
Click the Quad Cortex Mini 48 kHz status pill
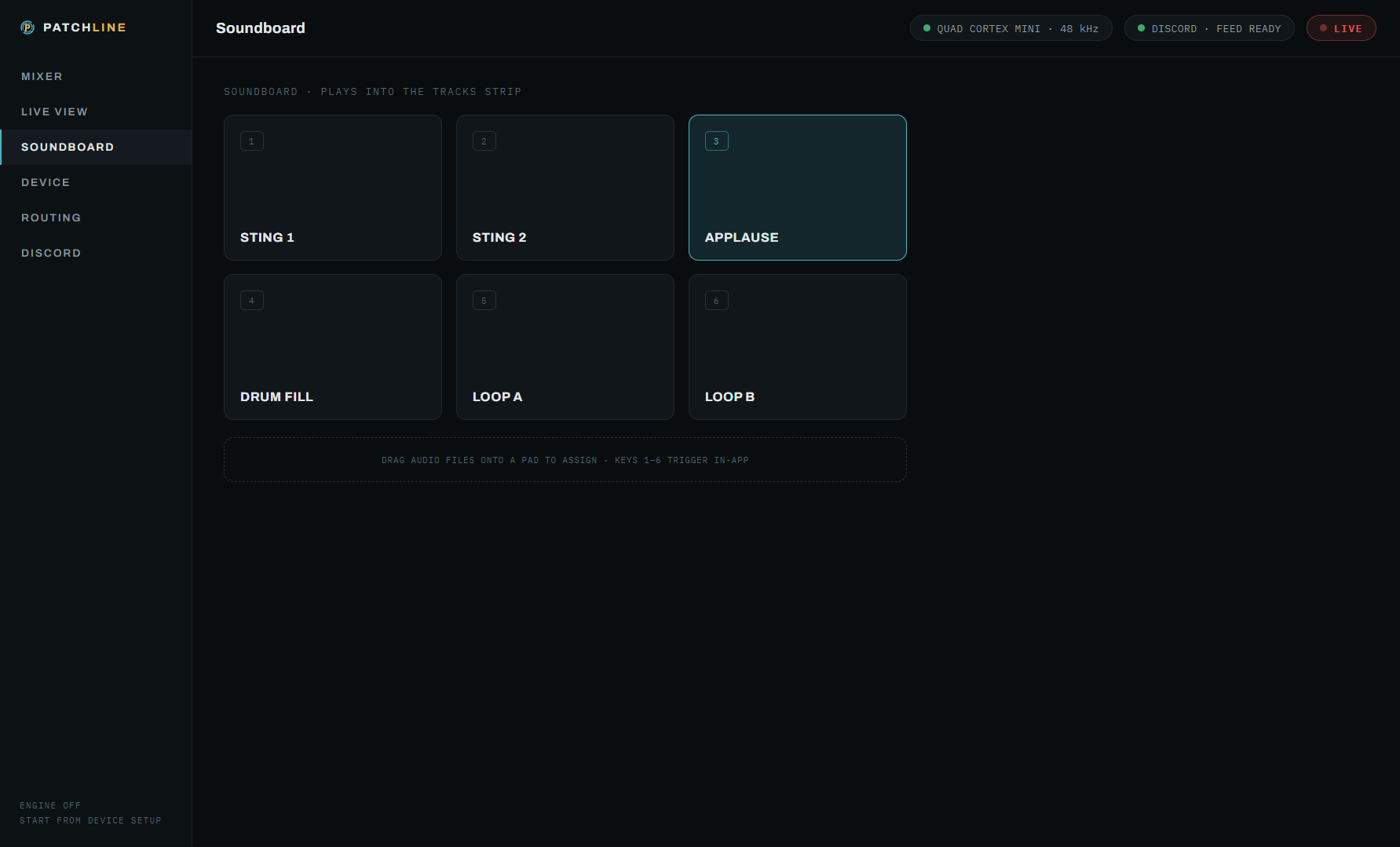[1011, 28]
